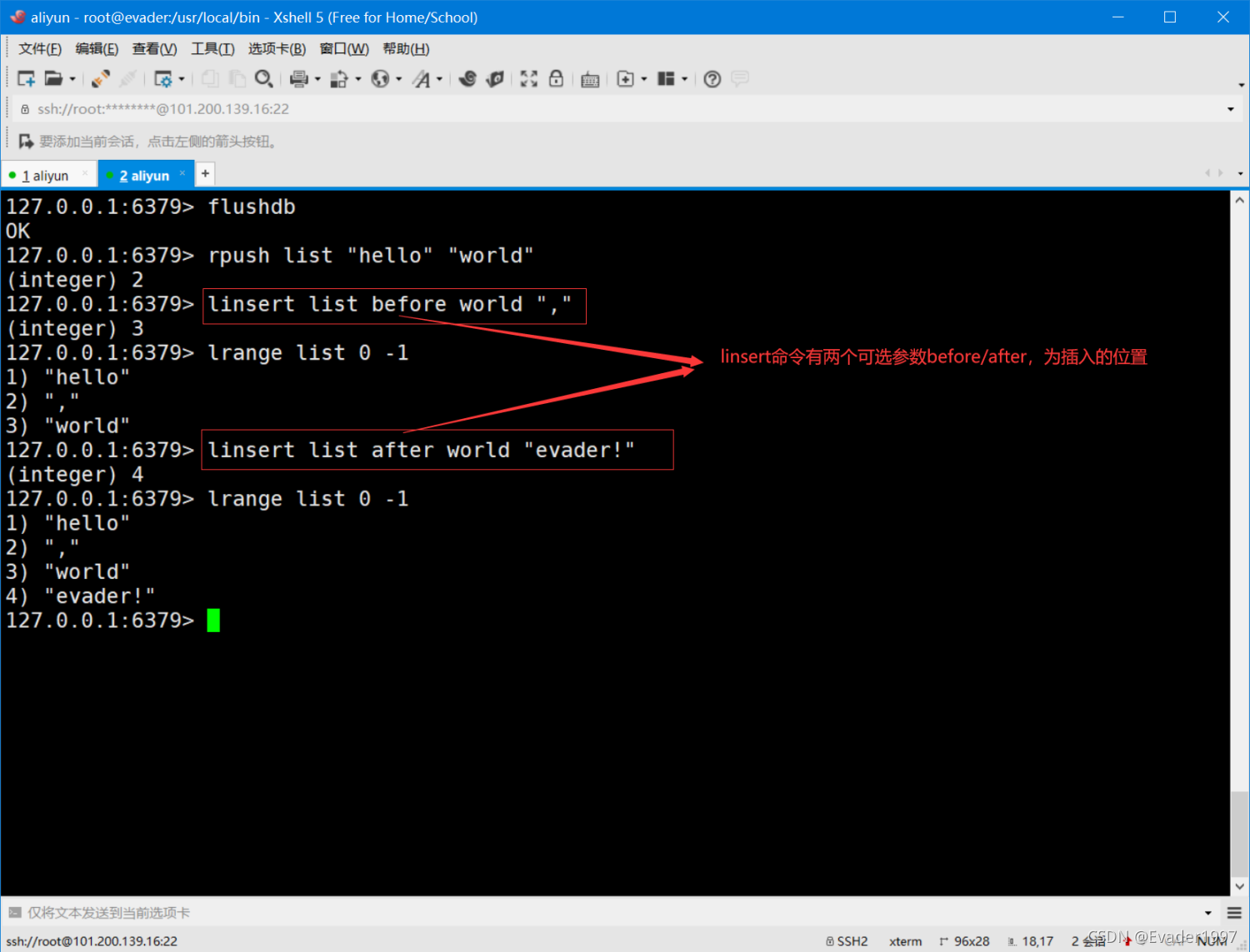
Task: Click the 96x28 terminal size indicator
Action: click(x=964, y=941)
